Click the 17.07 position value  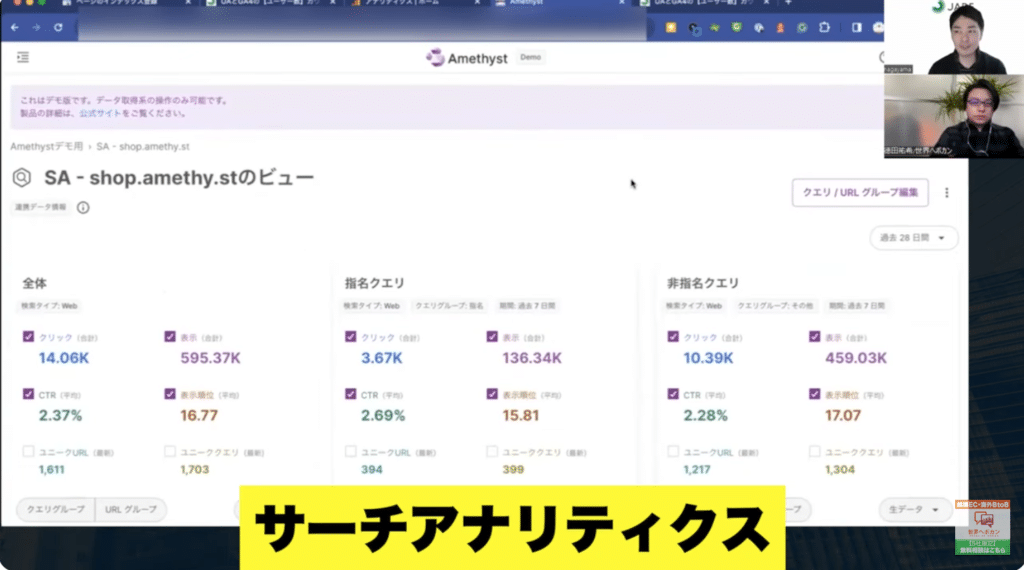point(842,416)
